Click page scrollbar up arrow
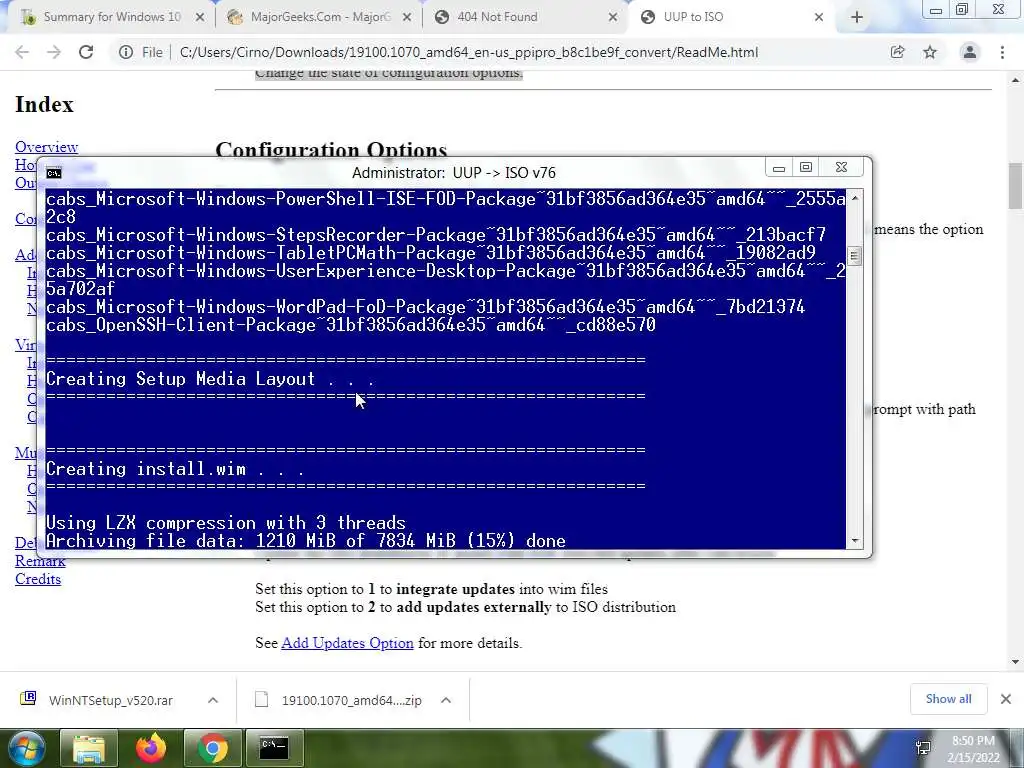The width and height of the screenshot is (1024, 768). [1016, 80]
